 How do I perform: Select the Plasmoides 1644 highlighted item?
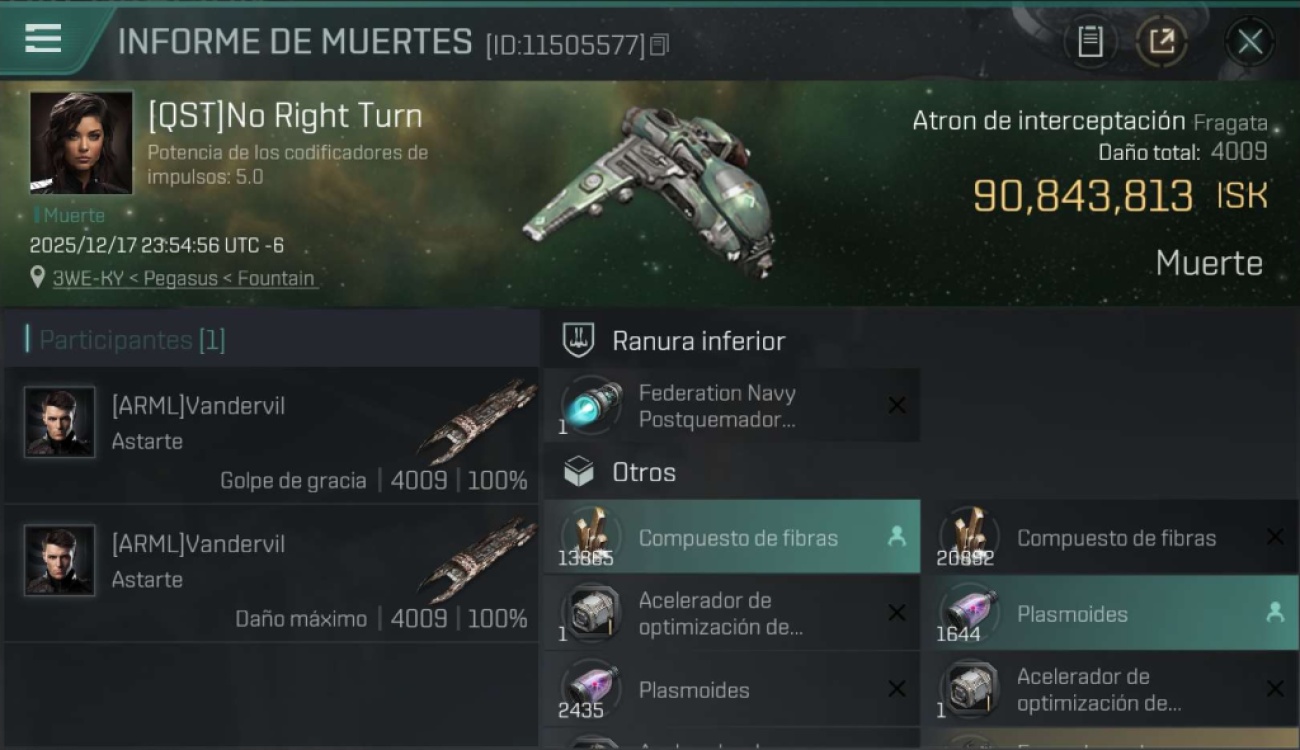pos(1110,613)
